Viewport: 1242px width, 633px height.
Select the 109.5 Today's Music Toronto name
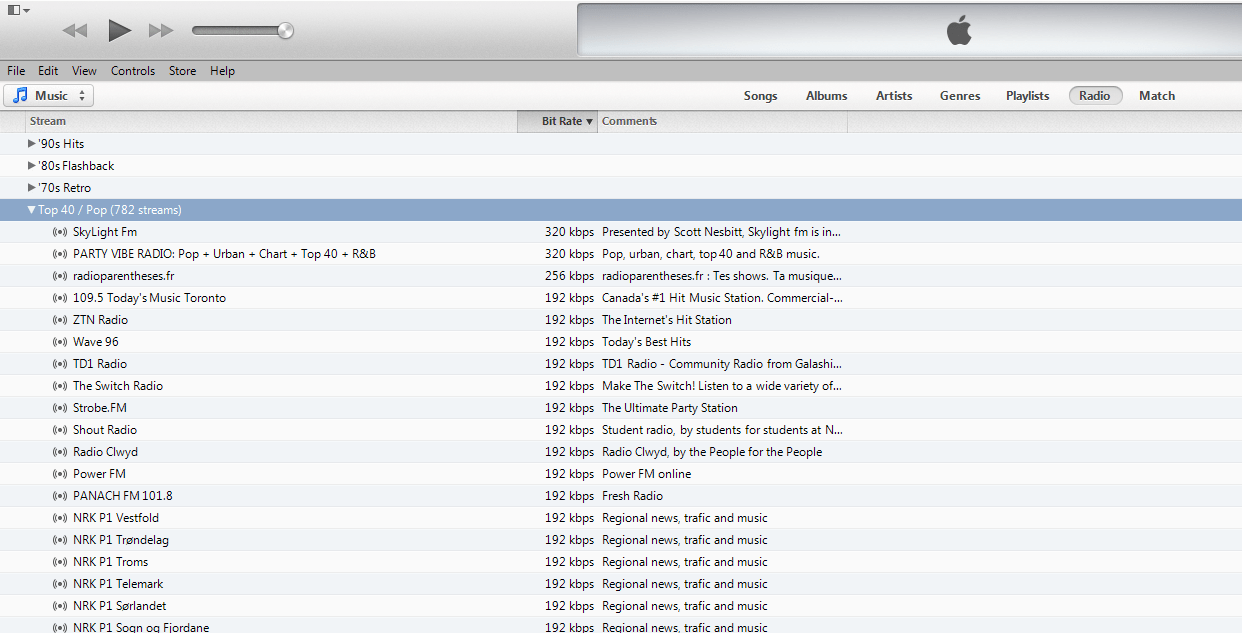click(149, 298)
